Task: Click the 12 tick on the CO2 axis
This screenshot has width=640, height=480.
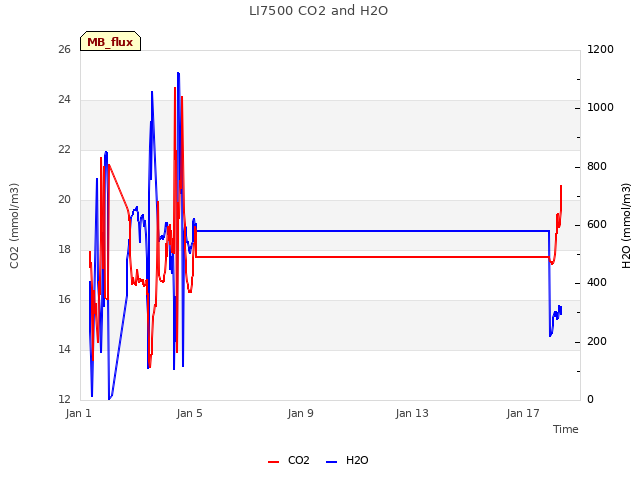Action: (x=64, y=399)
